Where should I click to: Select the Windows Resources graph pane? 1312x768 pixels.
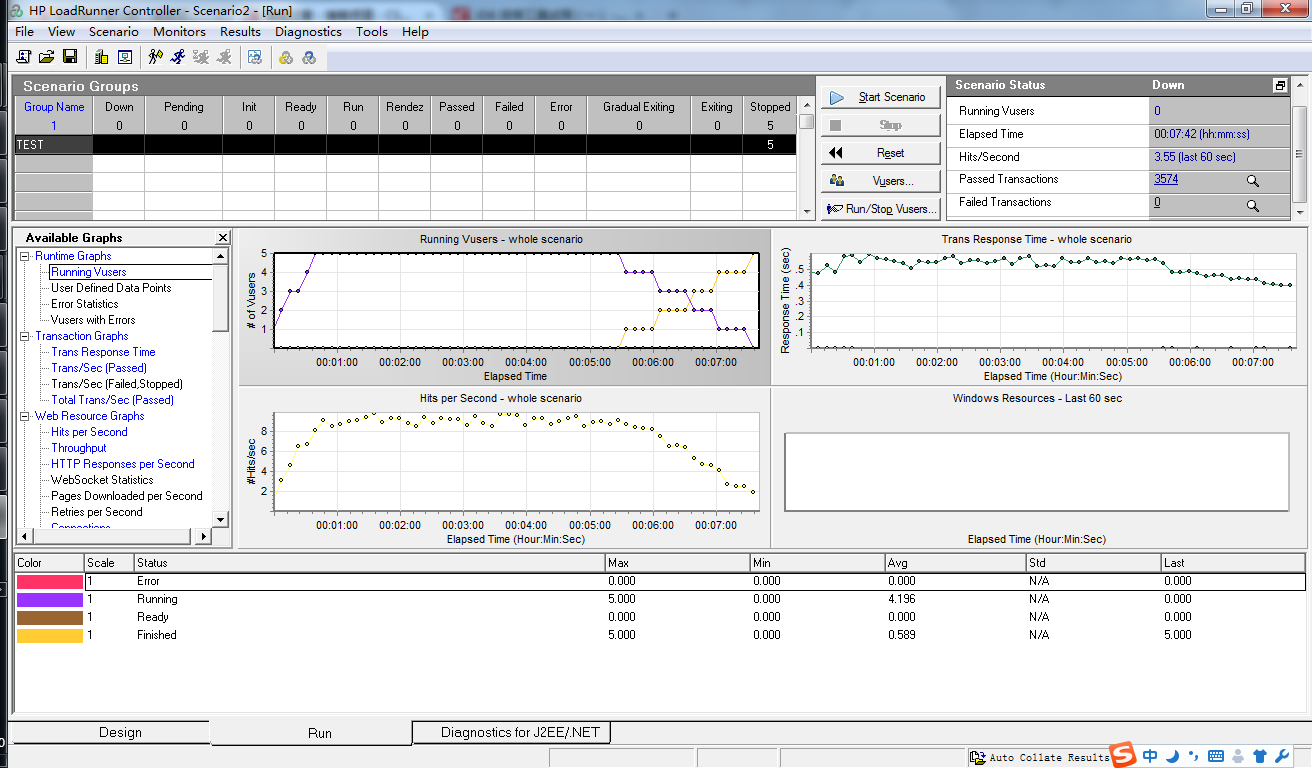click(x=1037, y=468)
